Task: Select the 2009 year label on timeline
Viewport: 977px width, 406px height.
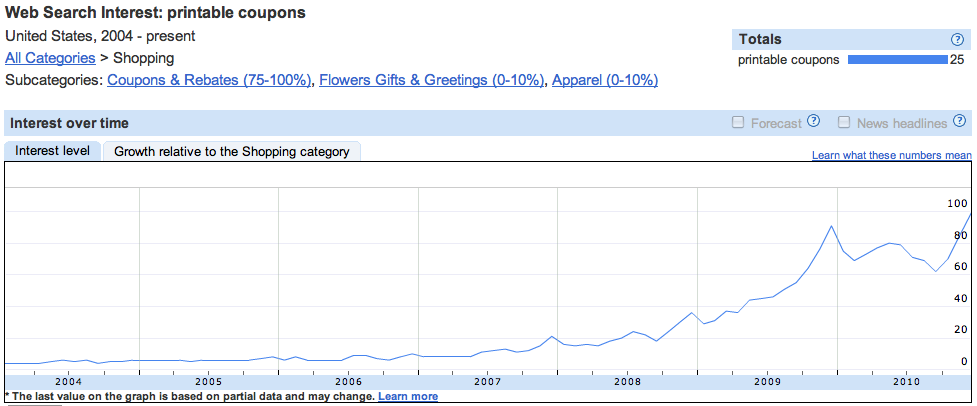Action: tap(767, 380)
